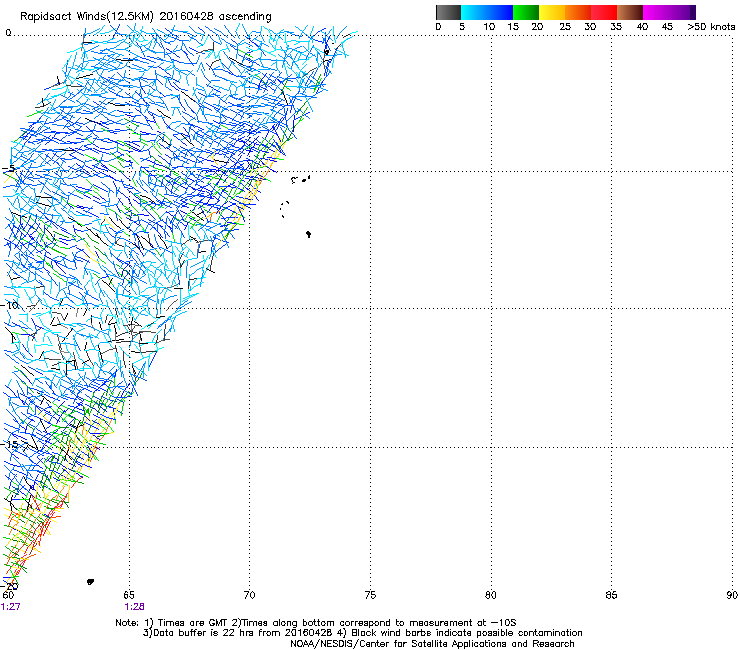The image size is (740, 650).
Task: Click the note line starting '3)Data buffer is 22 hrs'
Action: (x=362, y=633)
